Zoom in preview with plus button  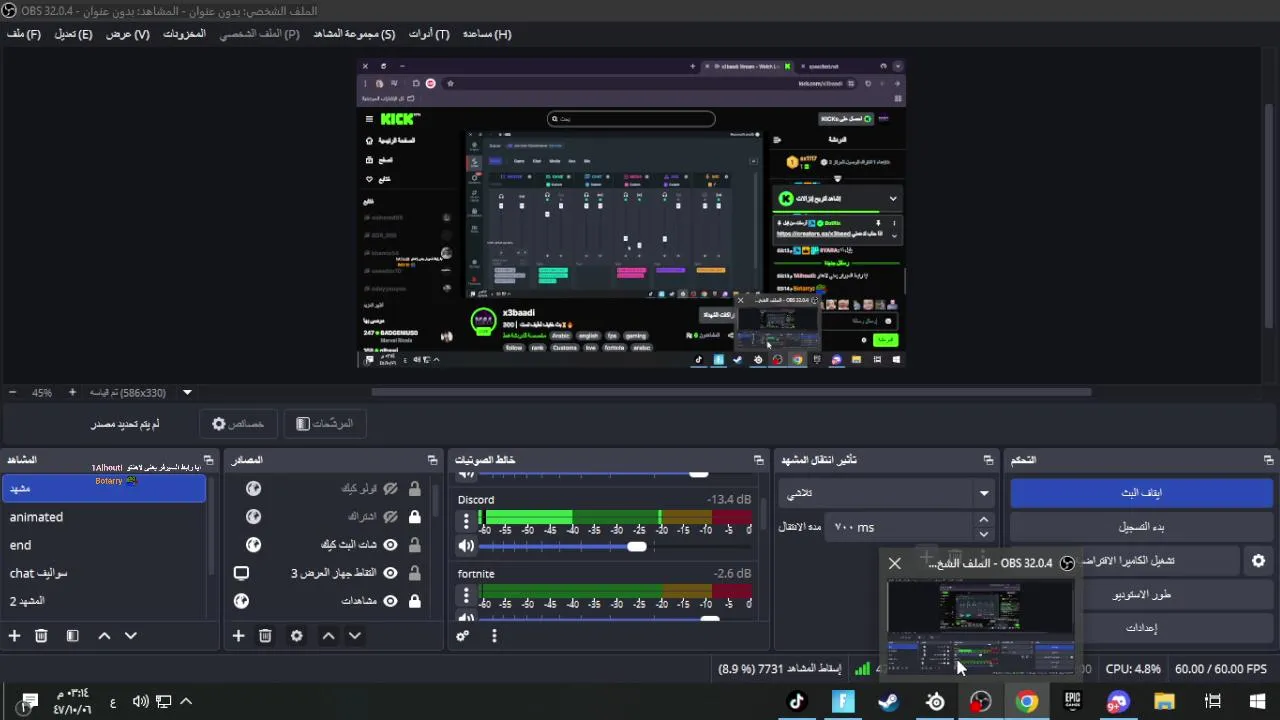(x=72, y=393)
